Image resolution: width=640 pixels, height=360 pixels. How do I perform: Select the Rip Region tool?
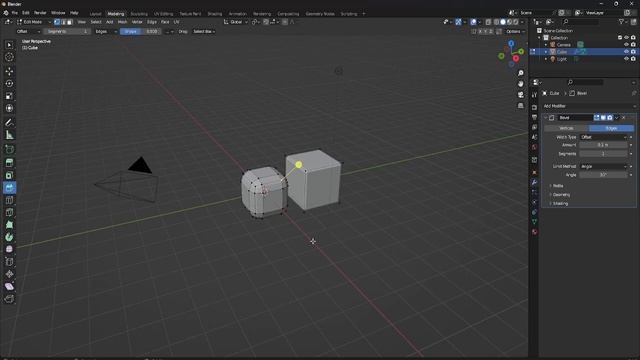point(9,299)
